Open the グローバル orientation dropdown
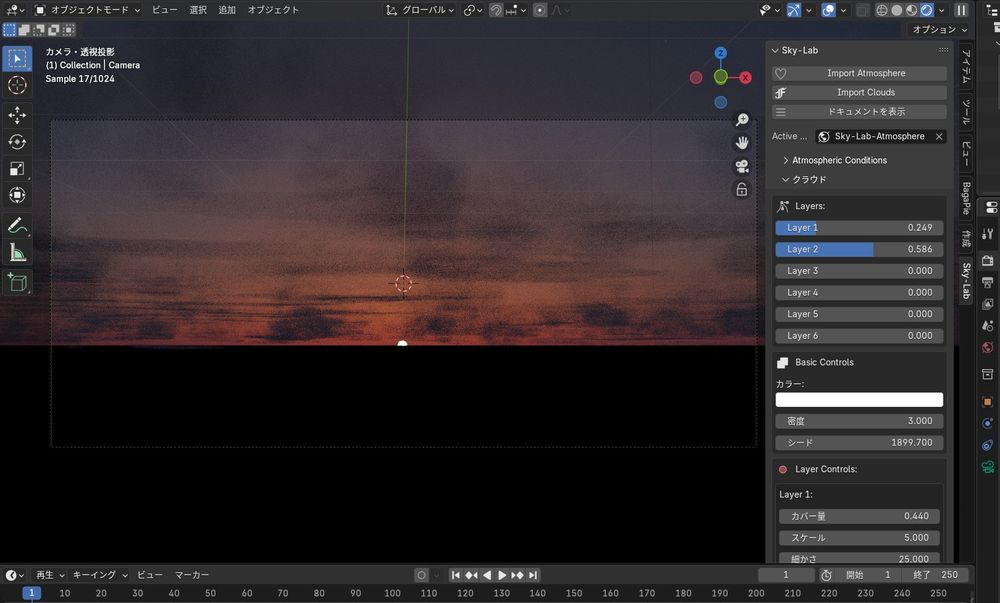 coord(421,10)
